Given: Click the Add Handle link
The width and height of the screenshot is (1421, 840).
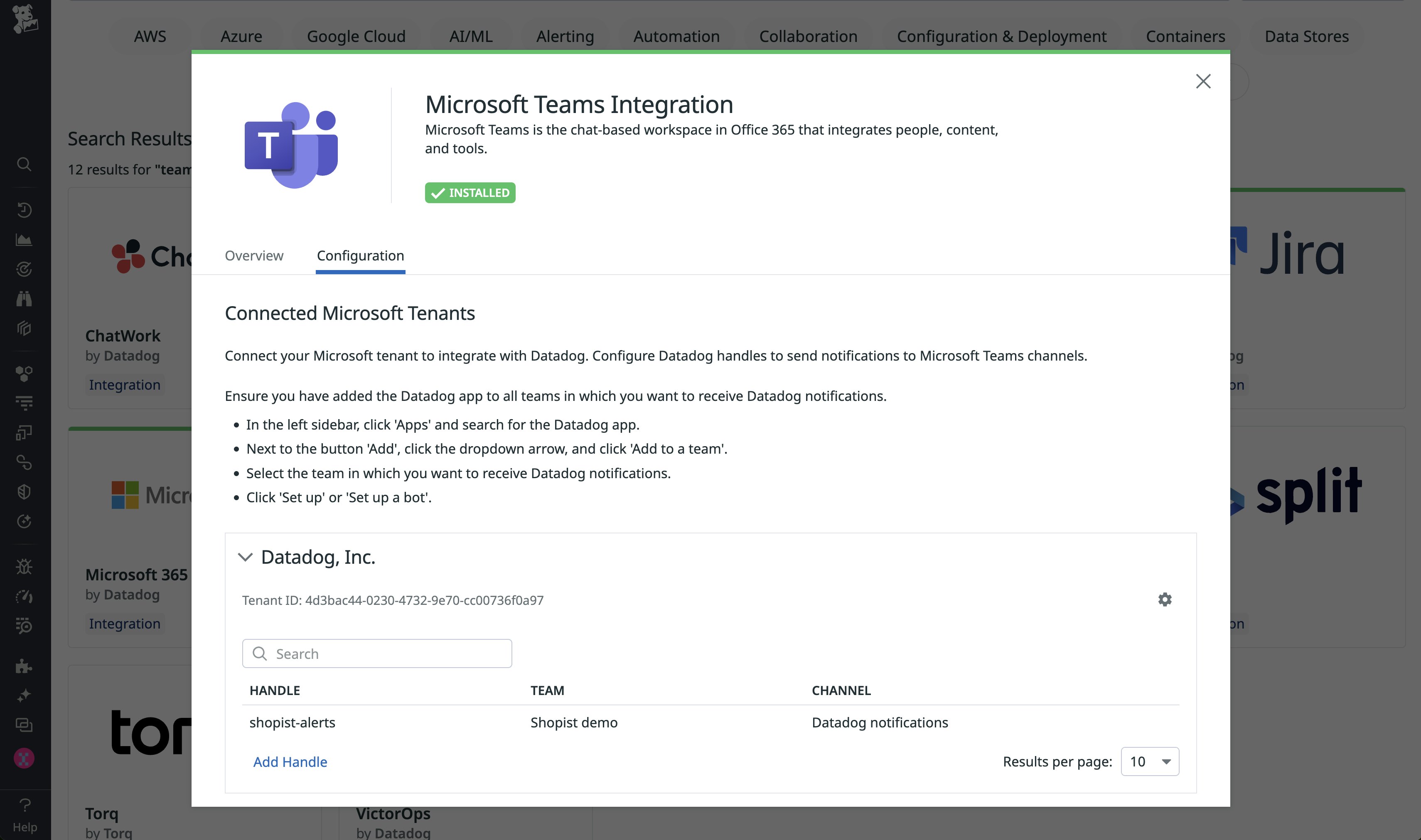Looking at the screenshot, I should click(x=290, y=761).
